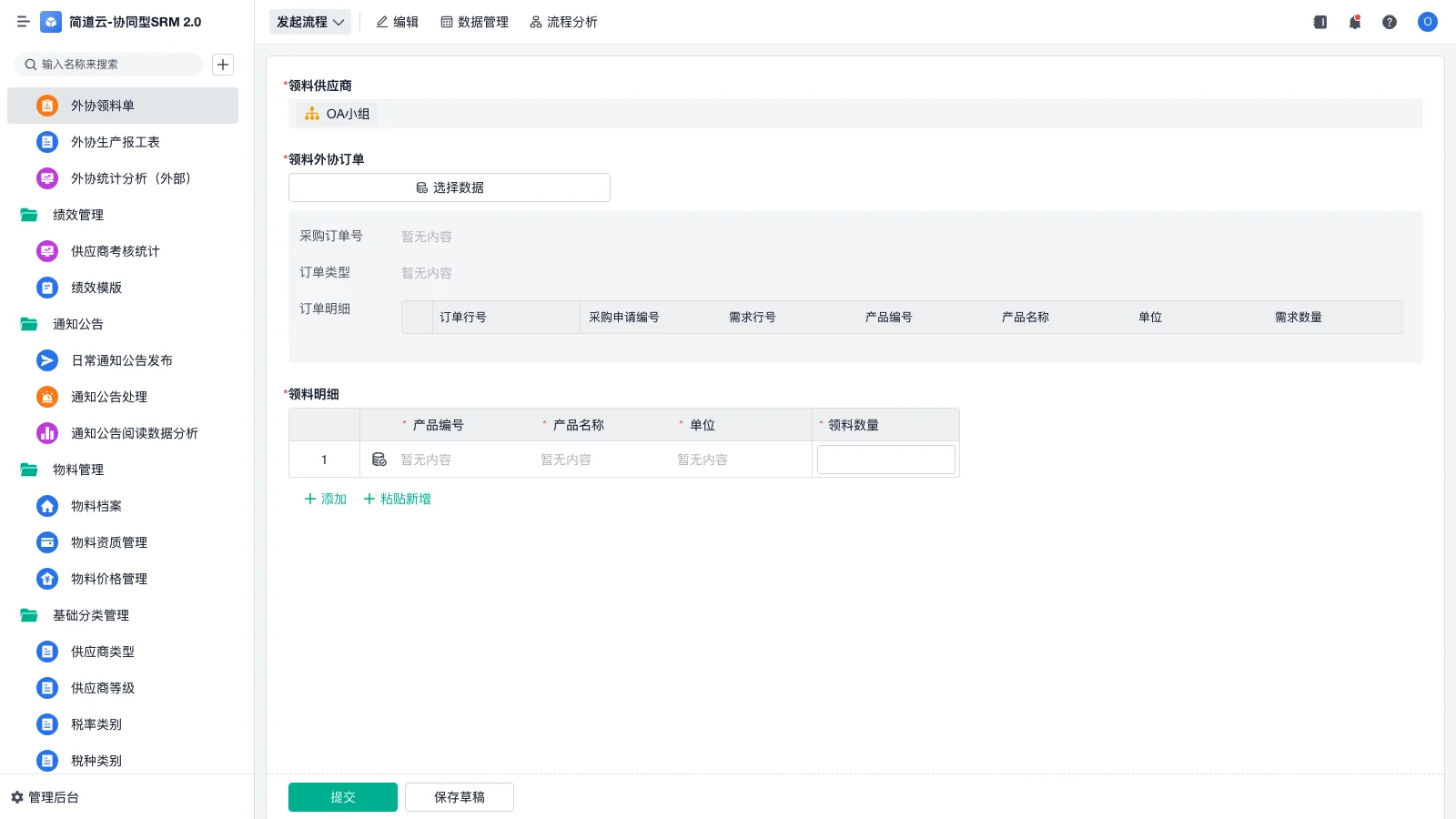Select 通知公告处理 in the sidebar

point(123,397)
